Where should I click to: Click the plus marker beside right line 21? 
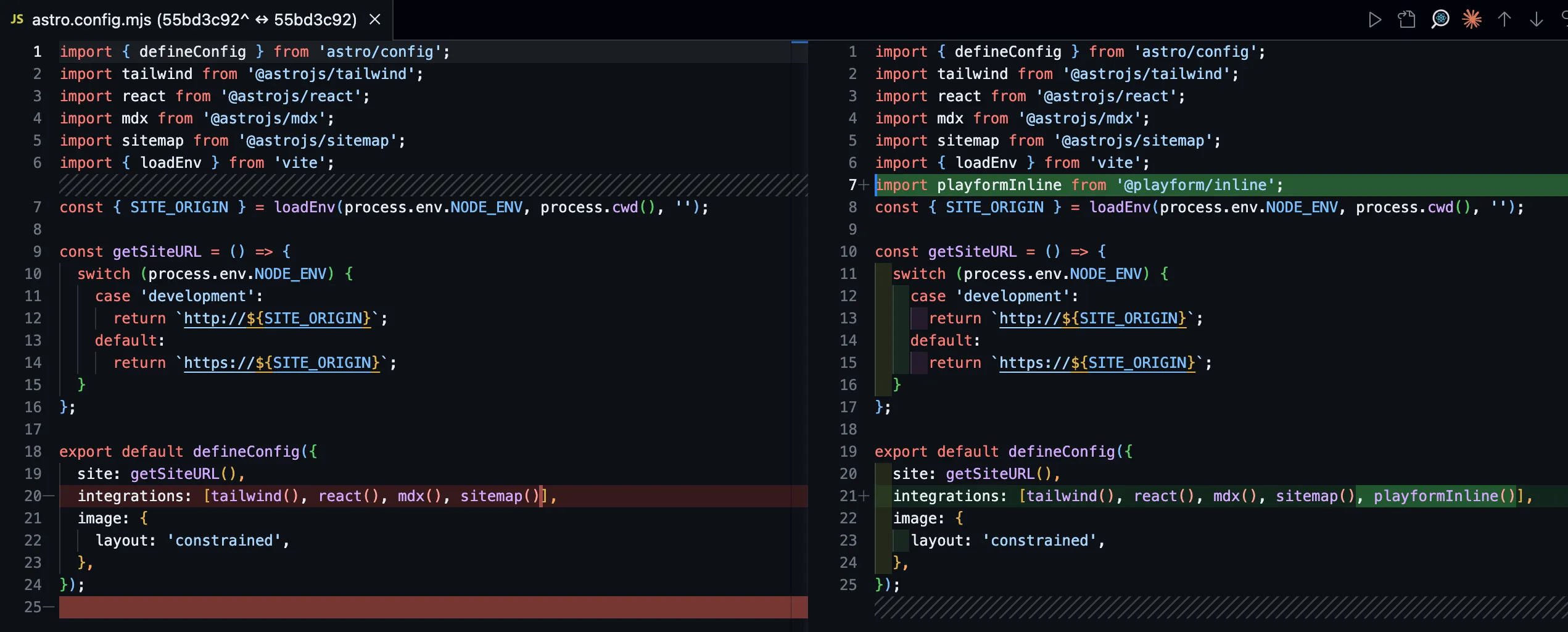coord(864,496)
